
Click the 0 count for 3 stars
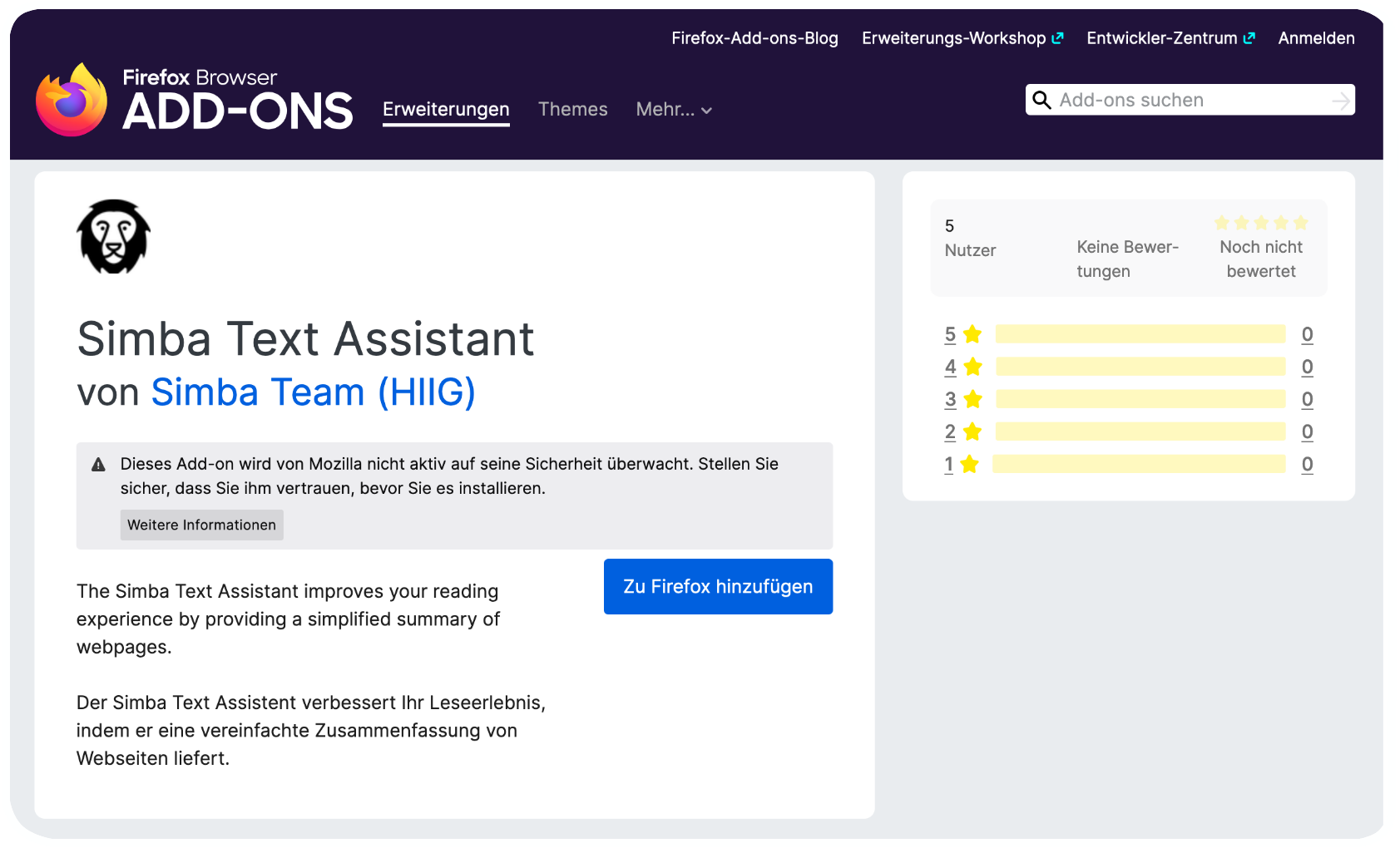1307,399
